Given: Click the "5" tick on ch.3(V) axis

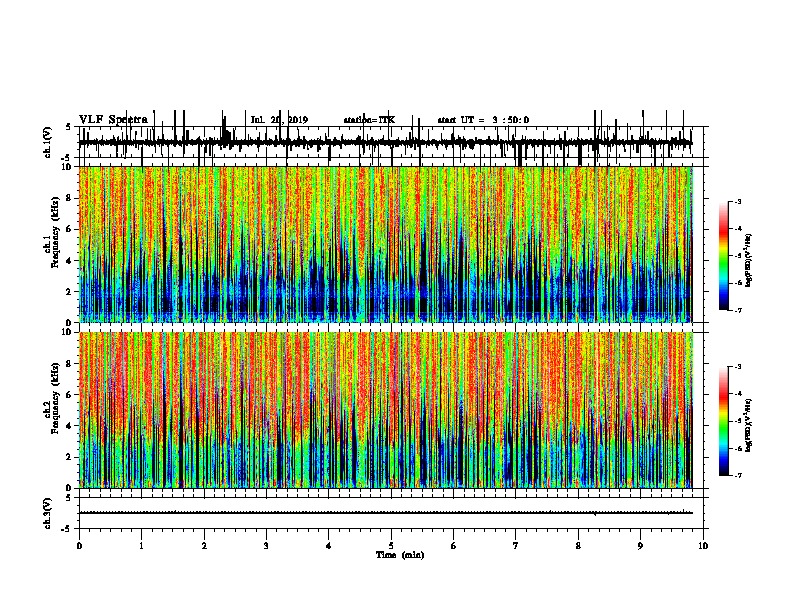Looking at the screenshot, I should click(x=70, y=498).
